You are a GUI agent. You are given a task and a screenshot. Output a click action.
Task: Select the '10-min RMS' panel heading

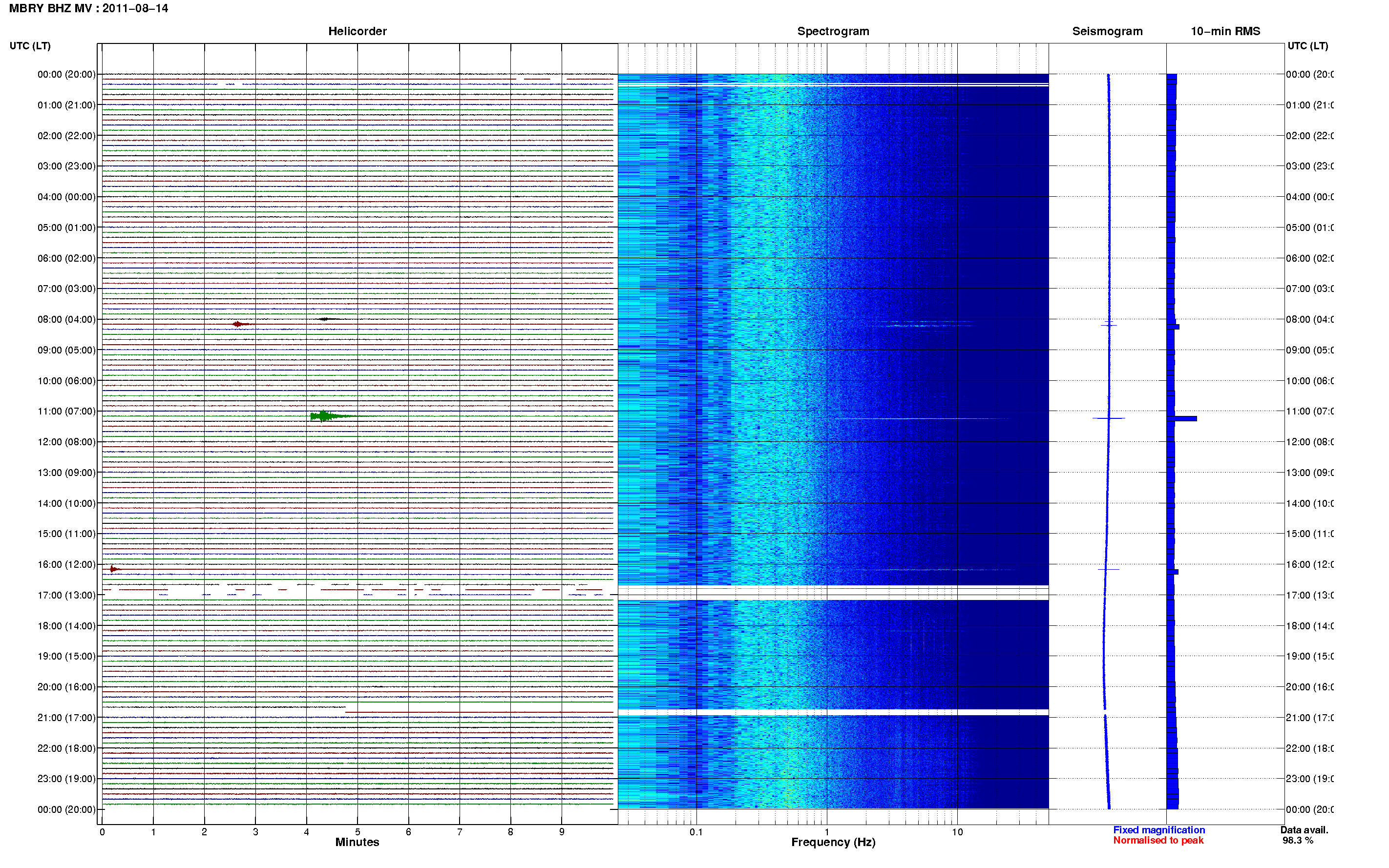(x=1225, y=31)
